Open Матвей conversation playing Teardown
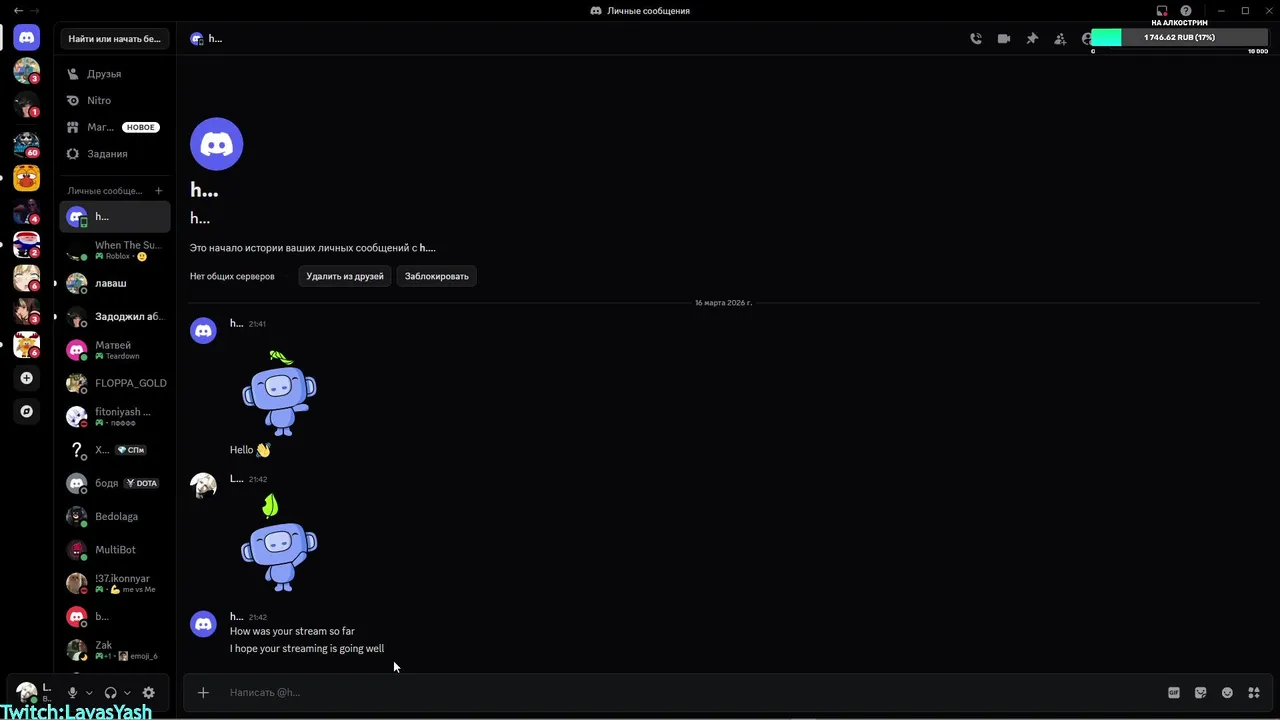This screenshot has height=720, width=1280. [115, 350]
